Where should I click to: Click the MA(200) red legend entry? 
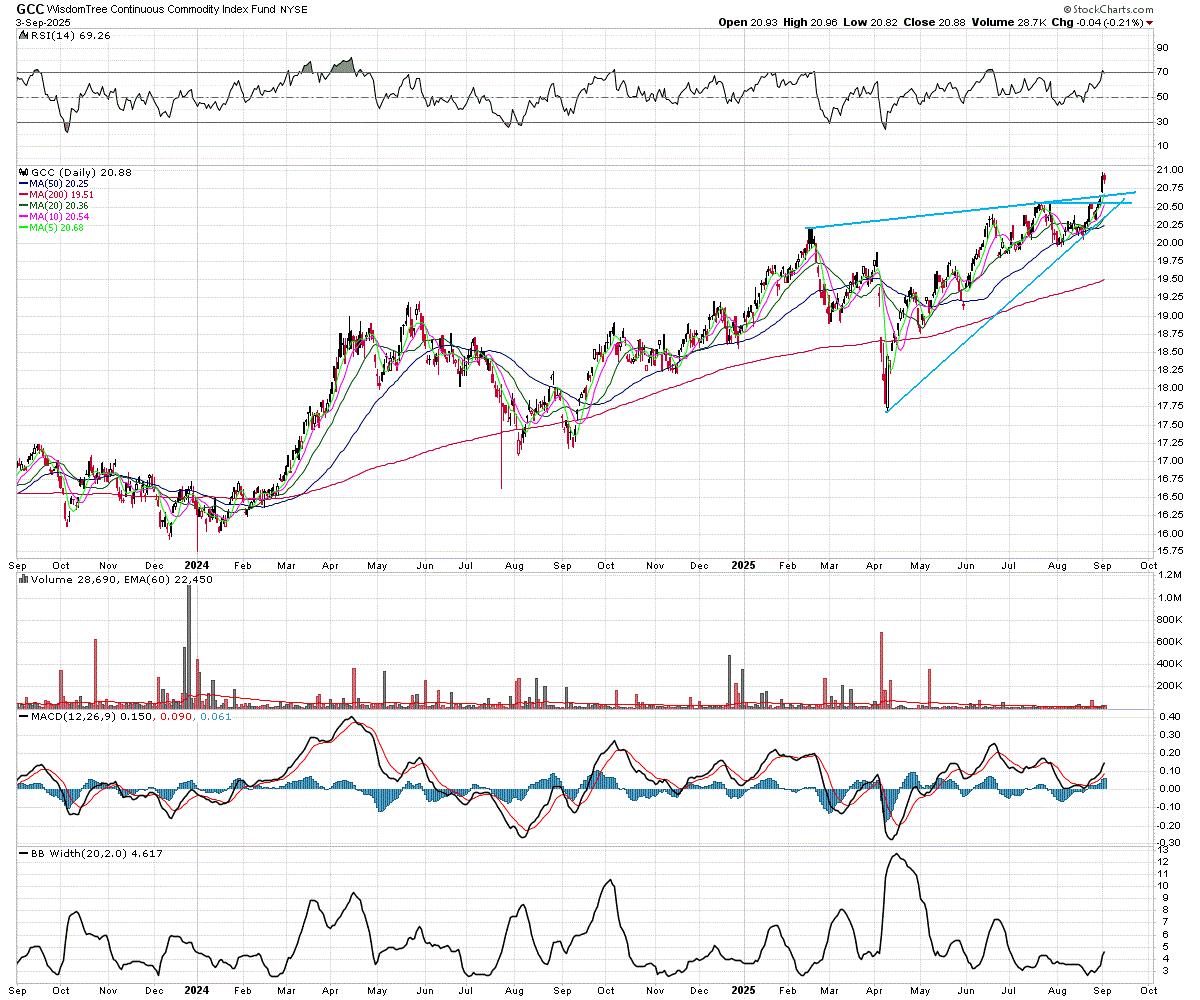[x=50, y=195]
